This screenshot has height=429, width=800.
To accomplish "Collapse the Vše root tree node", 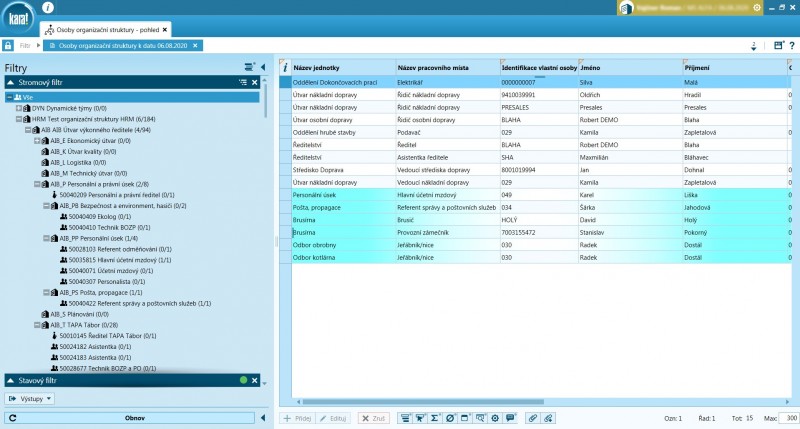I will tap(9, 97).
